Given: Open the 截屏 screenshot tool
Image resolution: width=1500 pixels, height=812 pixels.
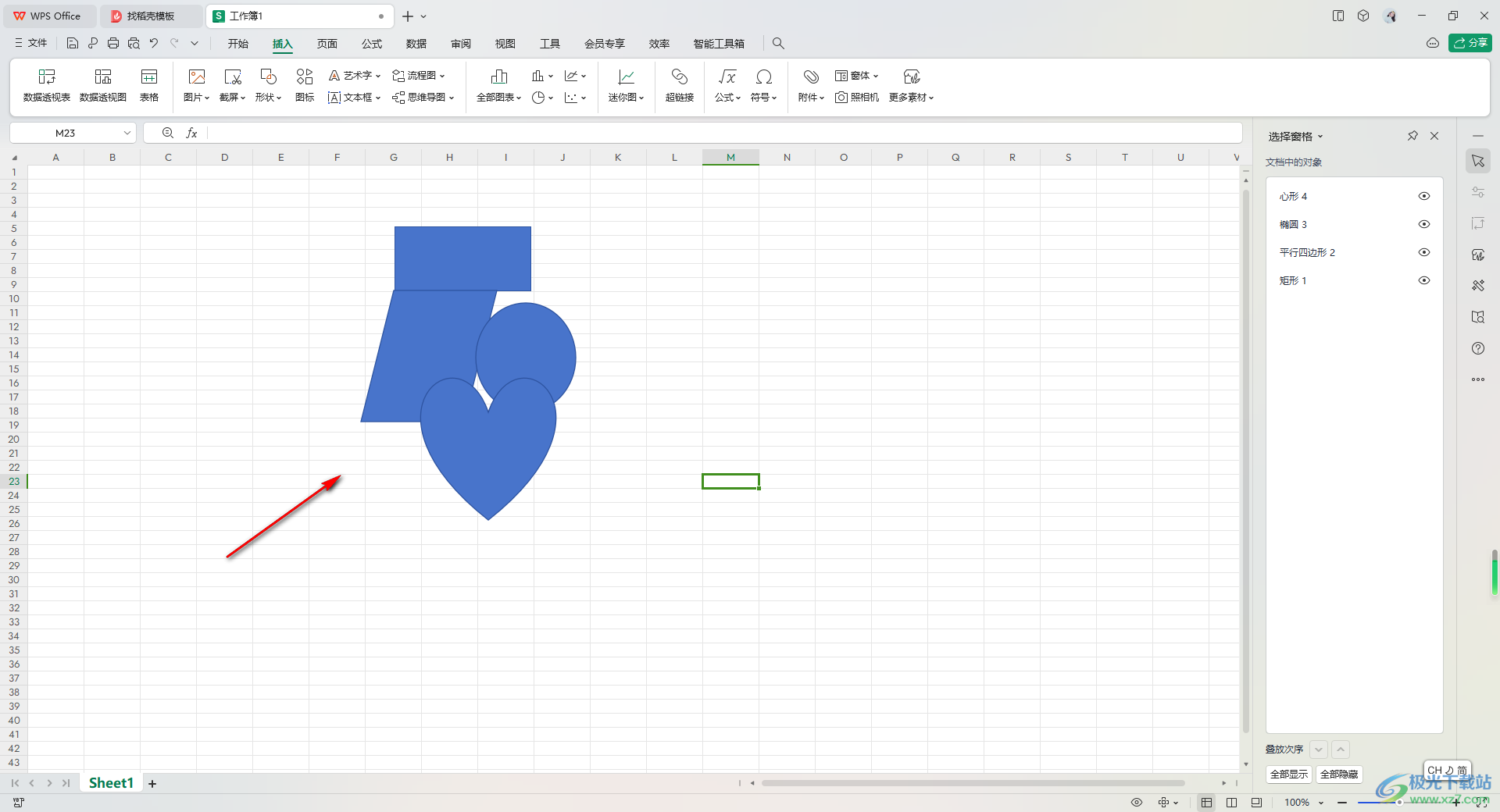Looking at the screenshot, I should pos(232,86).
